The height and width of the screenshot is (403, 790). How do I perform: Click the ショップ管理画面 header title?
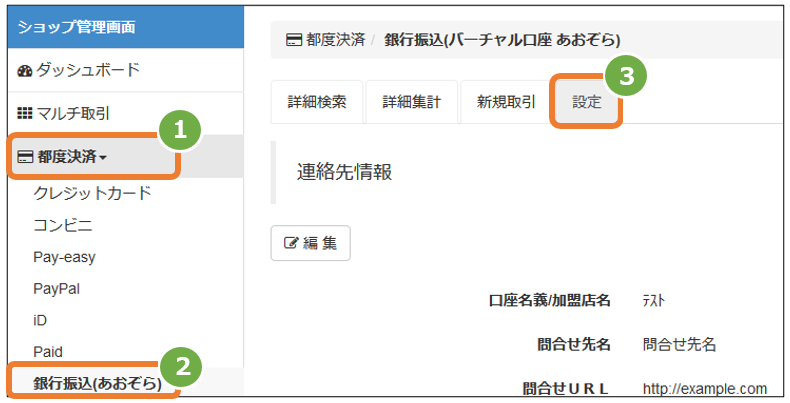click(77, 27)
